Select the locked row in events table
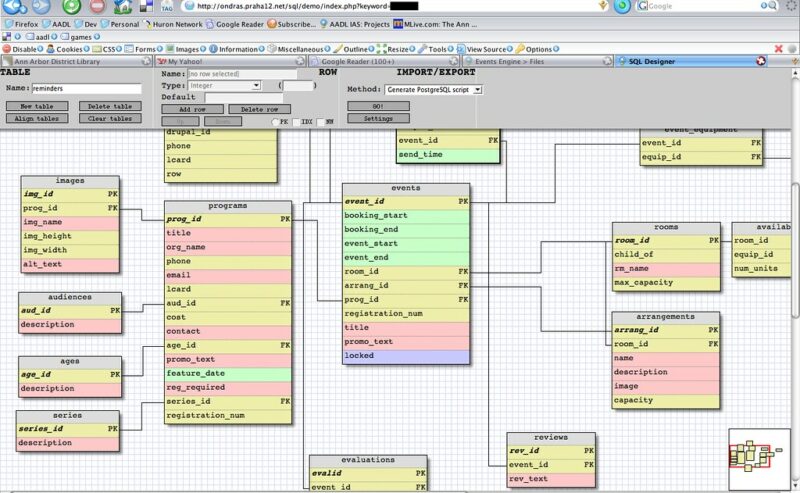 [406, 356]
